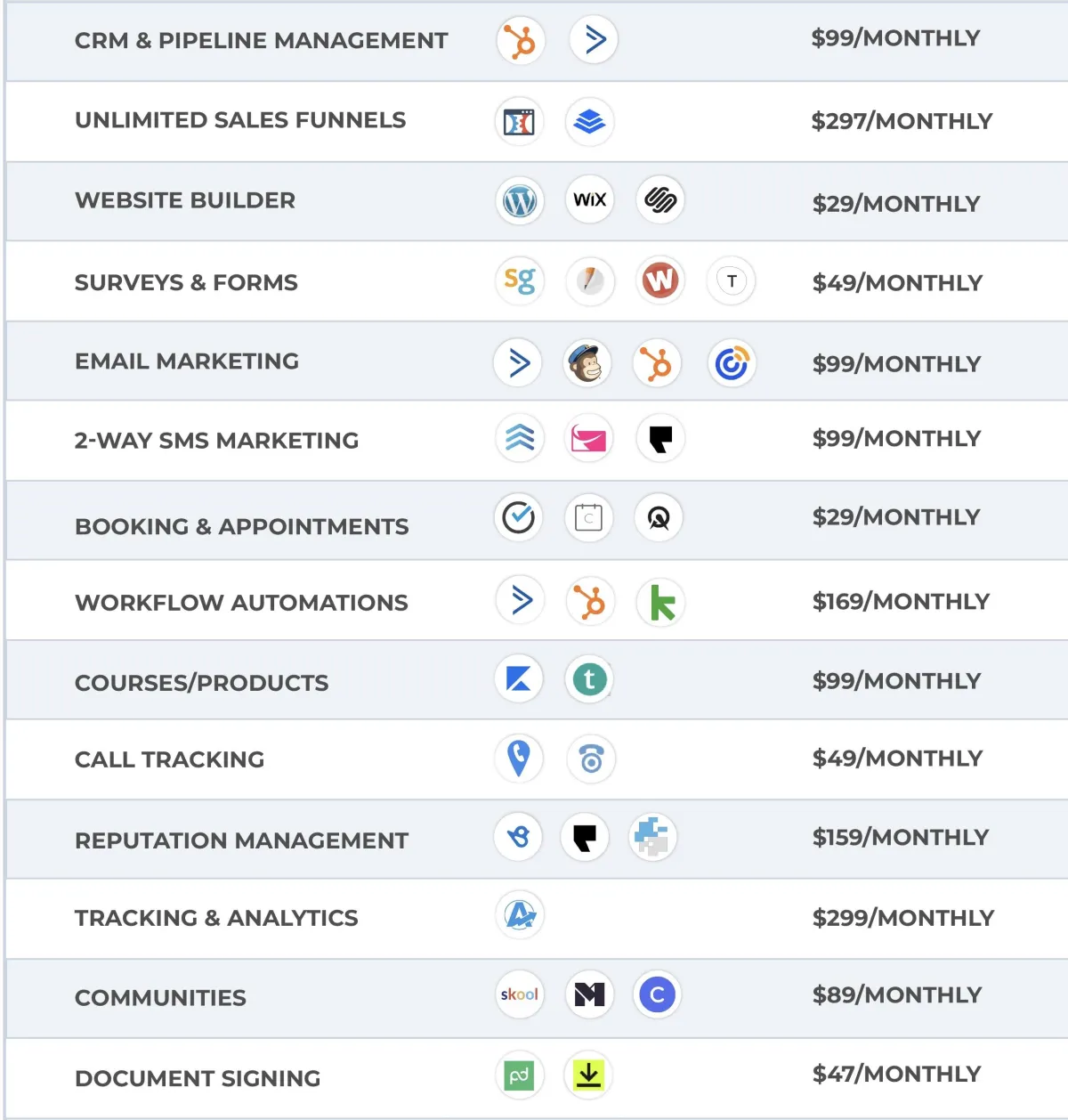Click the blue location-pin phone icon in Call Tracking

click(x=519, y=759)
